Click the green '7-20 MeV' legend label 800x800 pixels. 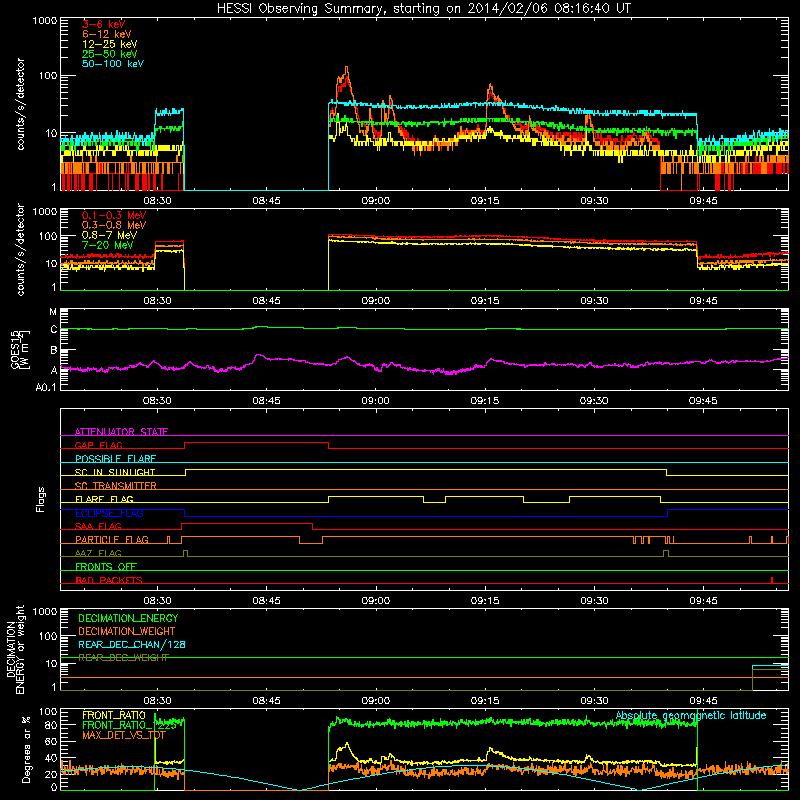(107, 245)
